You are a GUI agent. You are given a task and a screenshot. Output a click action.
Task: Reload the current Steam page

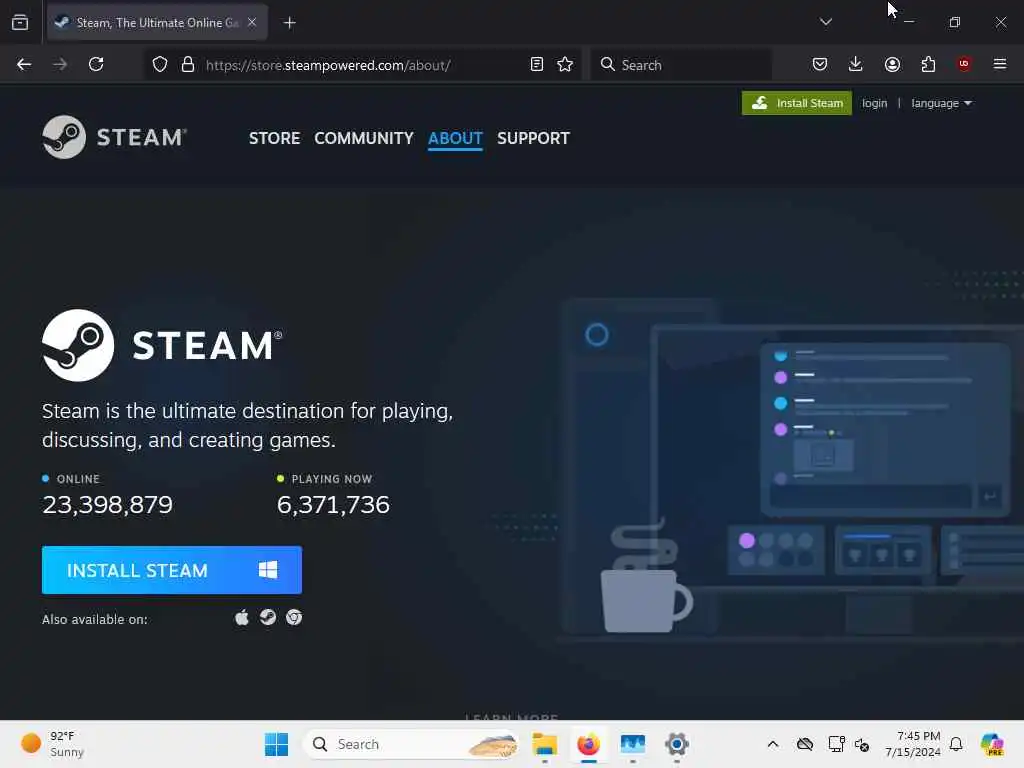[96, 64]
